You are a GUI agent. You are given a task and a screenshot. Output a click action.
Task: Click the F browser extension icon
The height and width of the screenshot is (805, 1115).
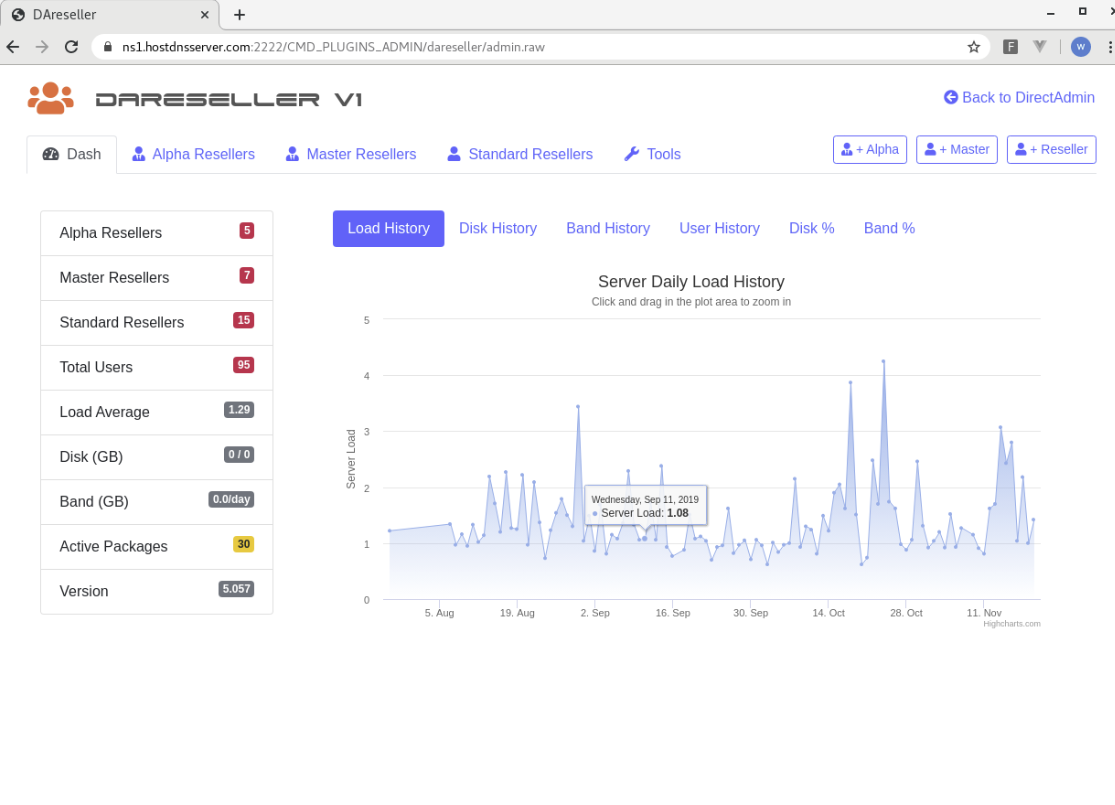(1010, 47)
